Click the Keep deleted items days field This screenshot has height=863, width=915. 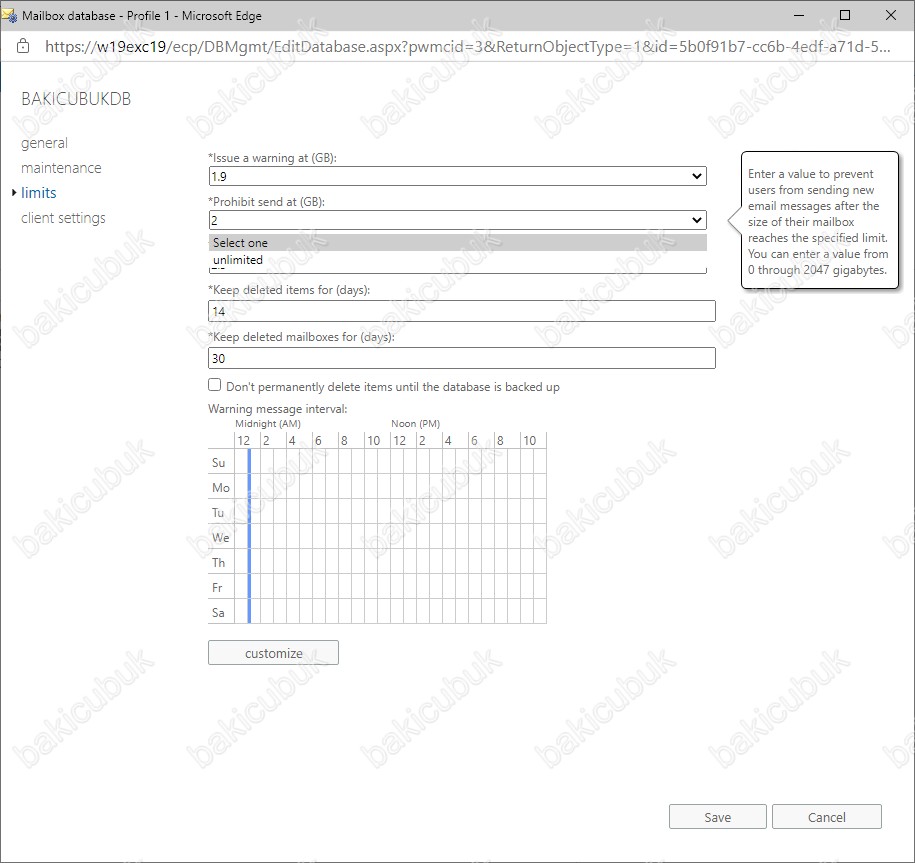coord(462,311)
